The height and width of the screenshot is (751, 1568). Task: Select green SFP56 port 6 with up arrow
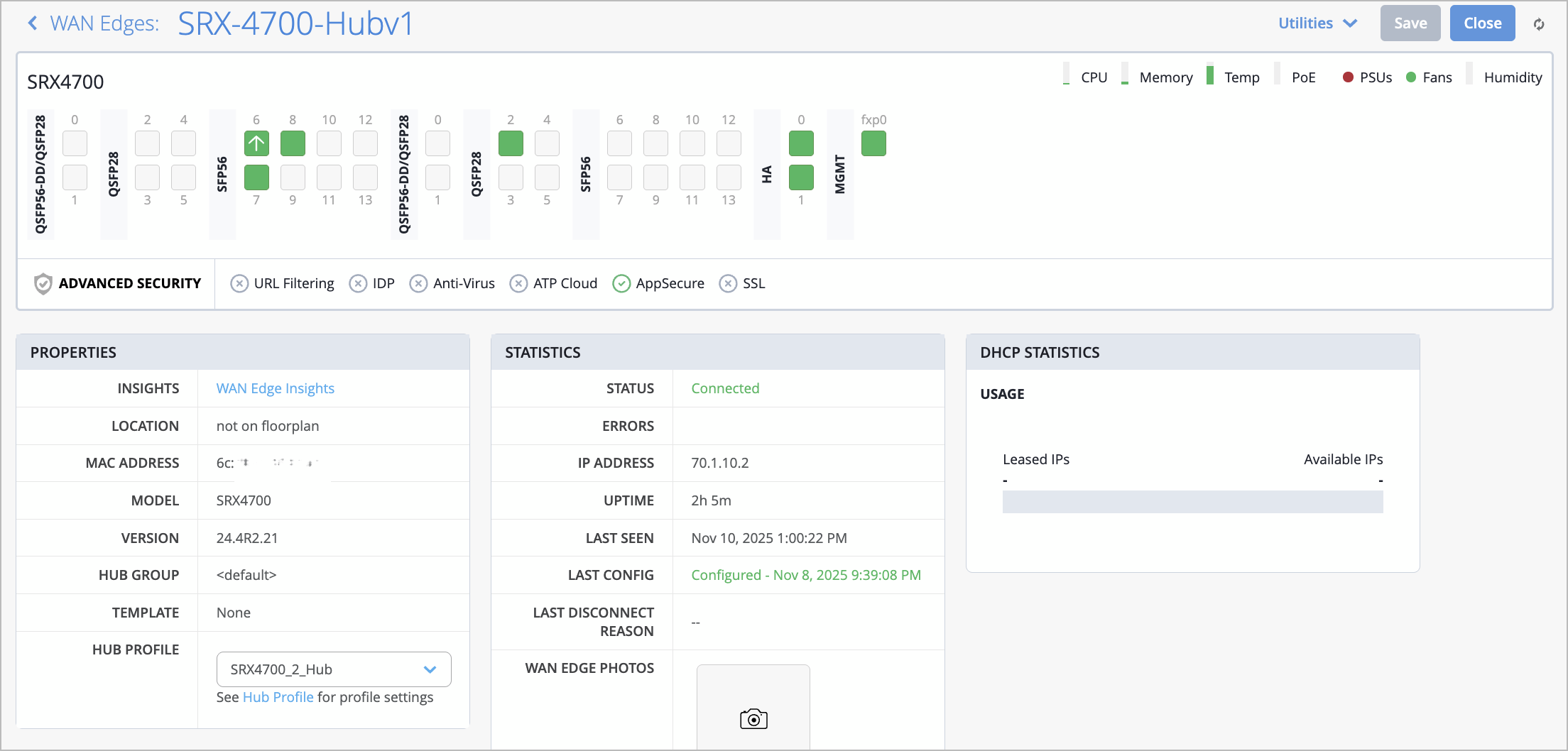click(256, 143)
